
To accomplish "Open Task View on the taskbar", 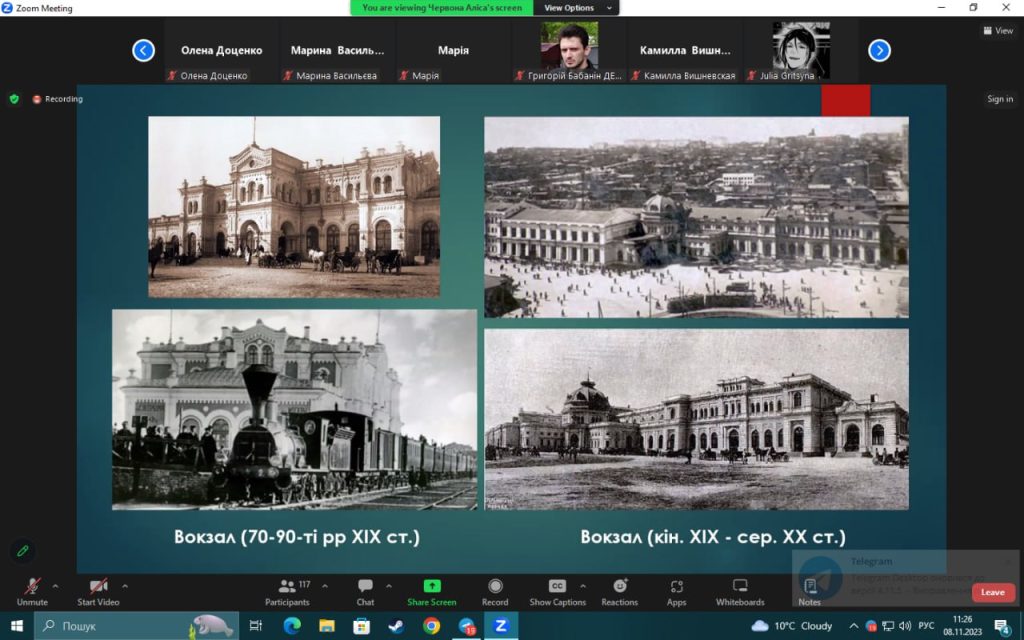I will (256, 626).
